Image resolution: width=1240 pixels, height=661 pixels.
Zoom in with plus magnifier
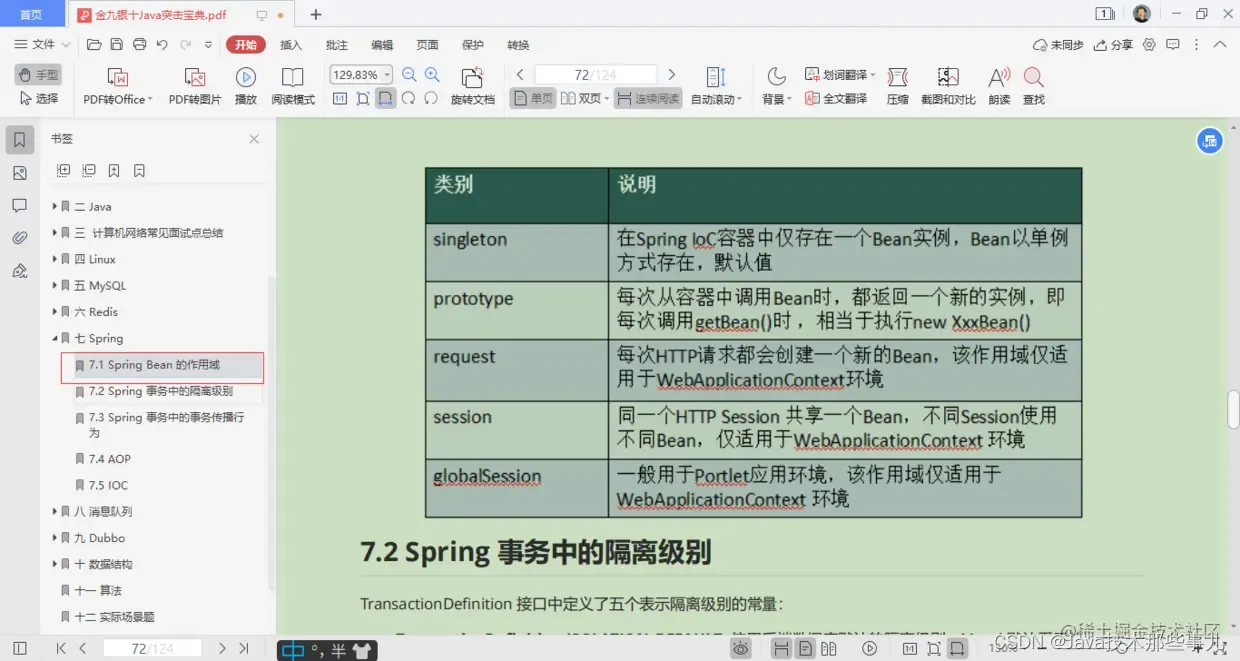(432, 75)
